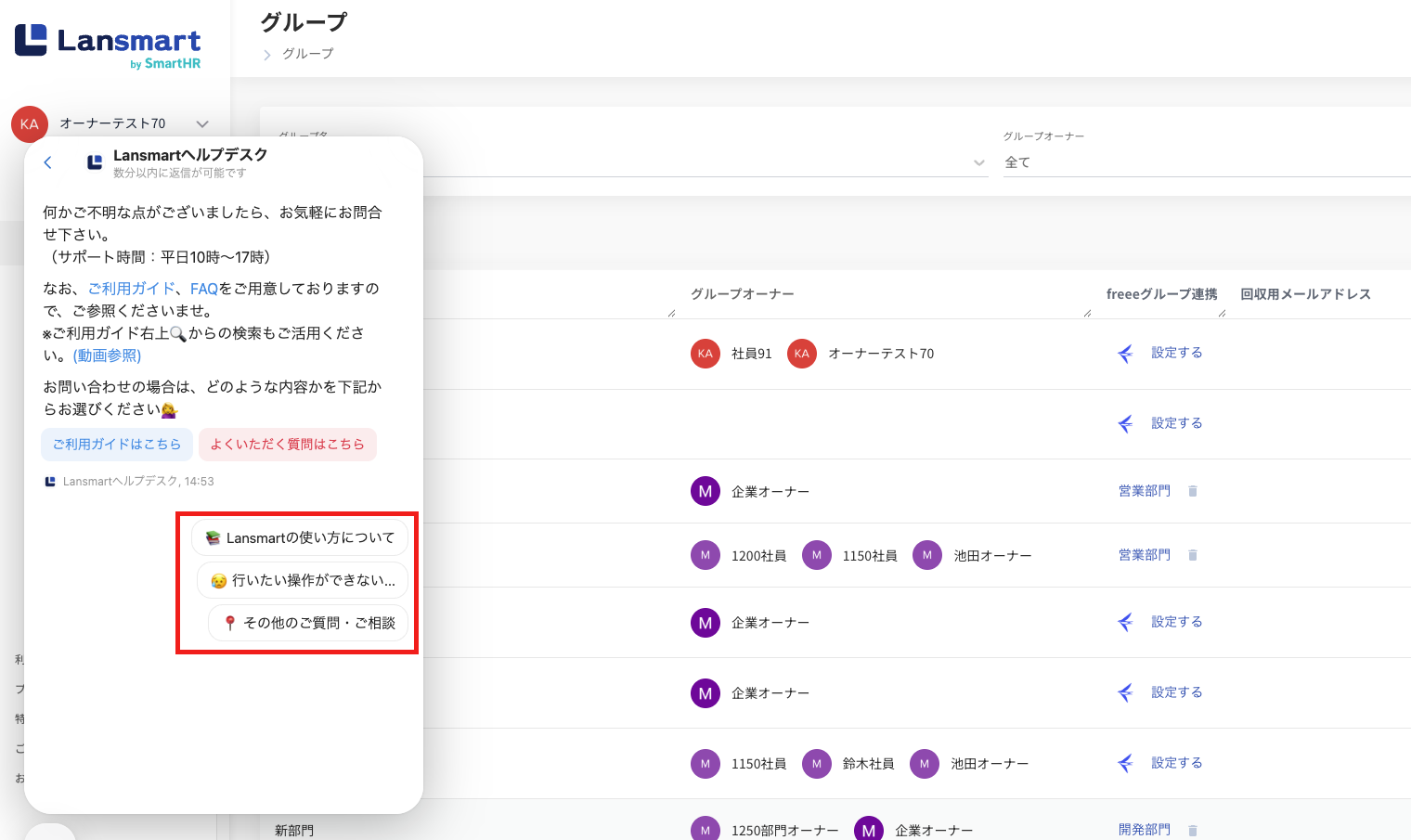
Task: Click the グループ breadcrumb item
Action: 308,54
